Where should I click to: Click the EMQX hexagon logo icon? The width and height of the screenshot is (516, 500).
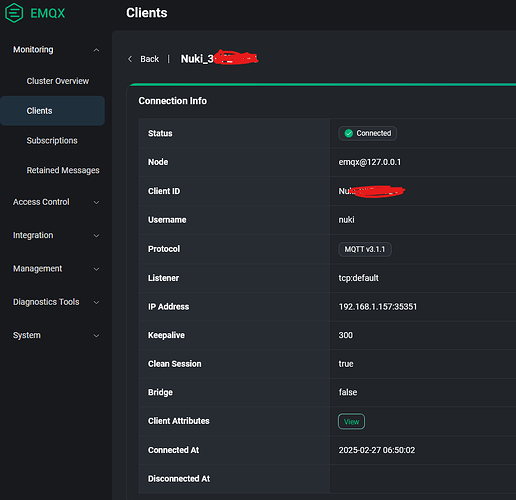click(x=14, y=13)
